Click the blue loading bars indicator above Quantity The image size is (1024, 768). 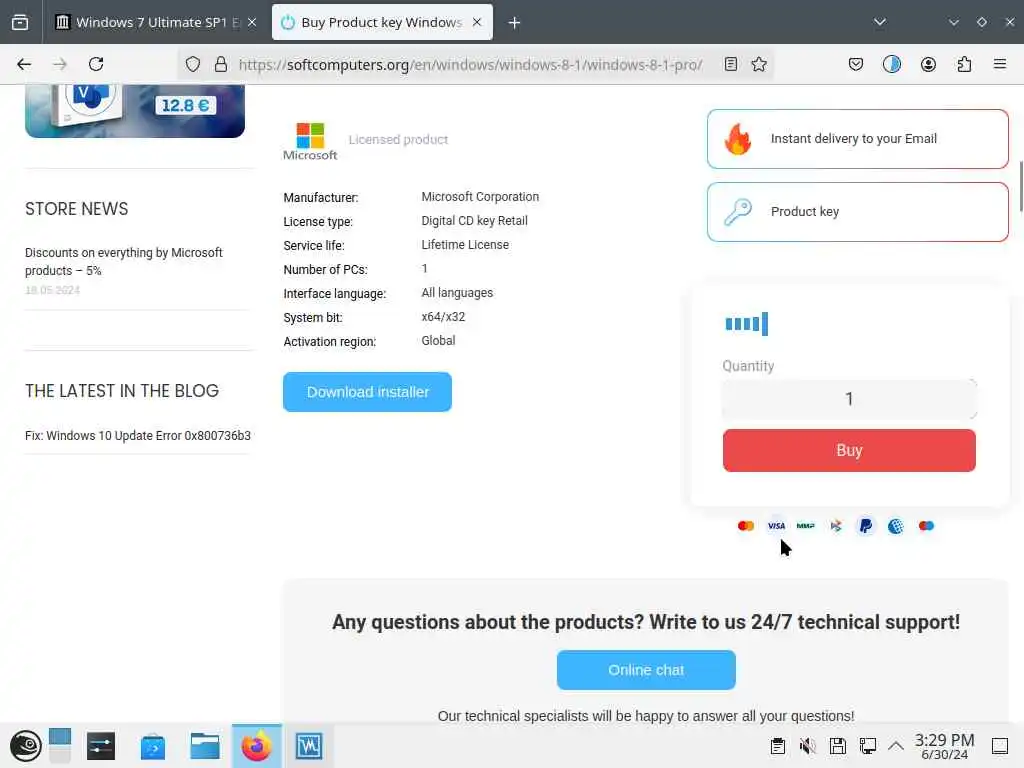point(746,323)
